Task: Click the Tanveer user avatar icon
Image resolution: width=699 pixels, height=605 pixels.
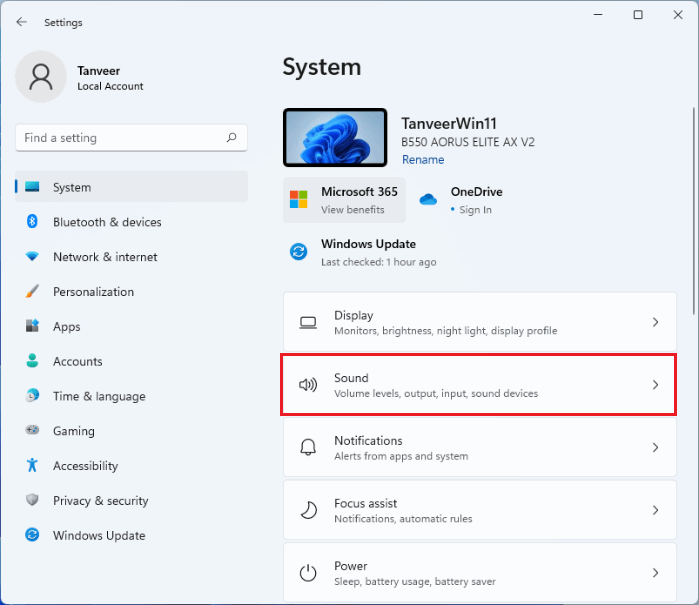Action: 41,77
